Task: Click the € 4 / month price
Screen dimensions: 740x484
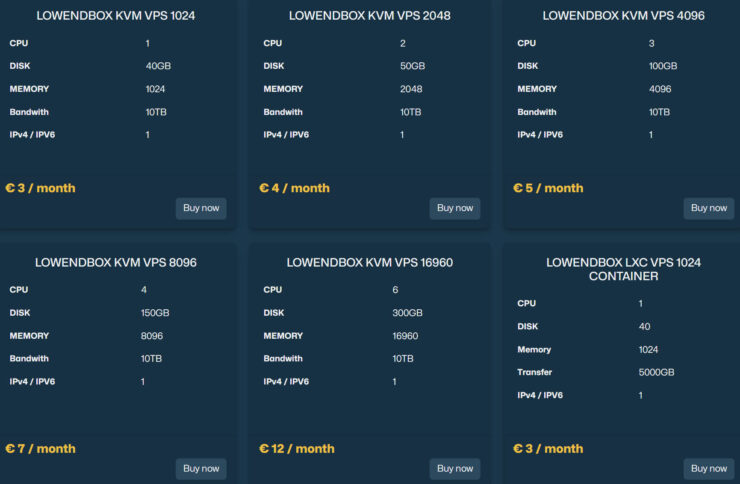Action: (x=294, y=188)
